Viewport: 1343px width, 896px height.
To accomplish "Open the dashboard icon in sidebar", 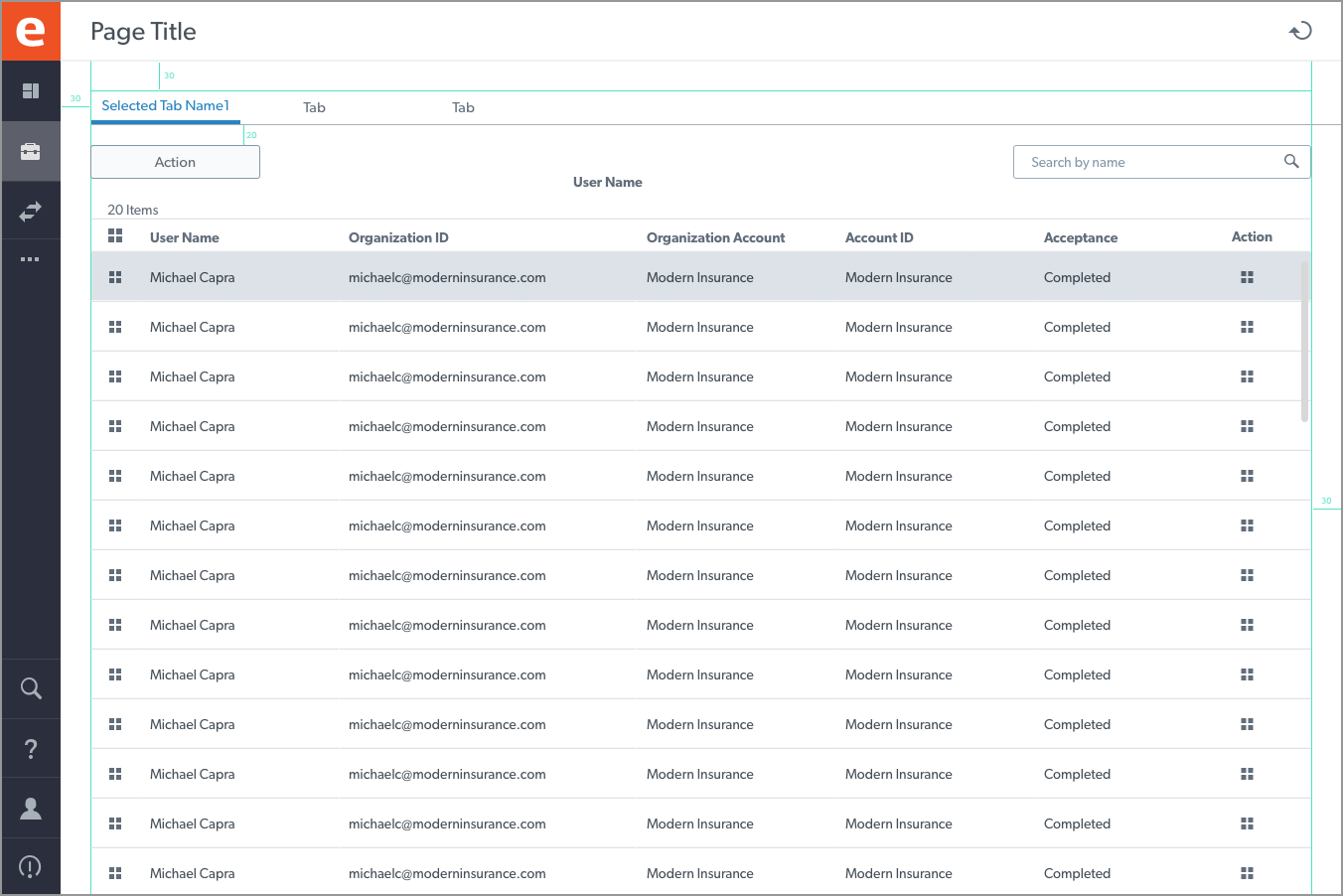I will click(31, 90).
